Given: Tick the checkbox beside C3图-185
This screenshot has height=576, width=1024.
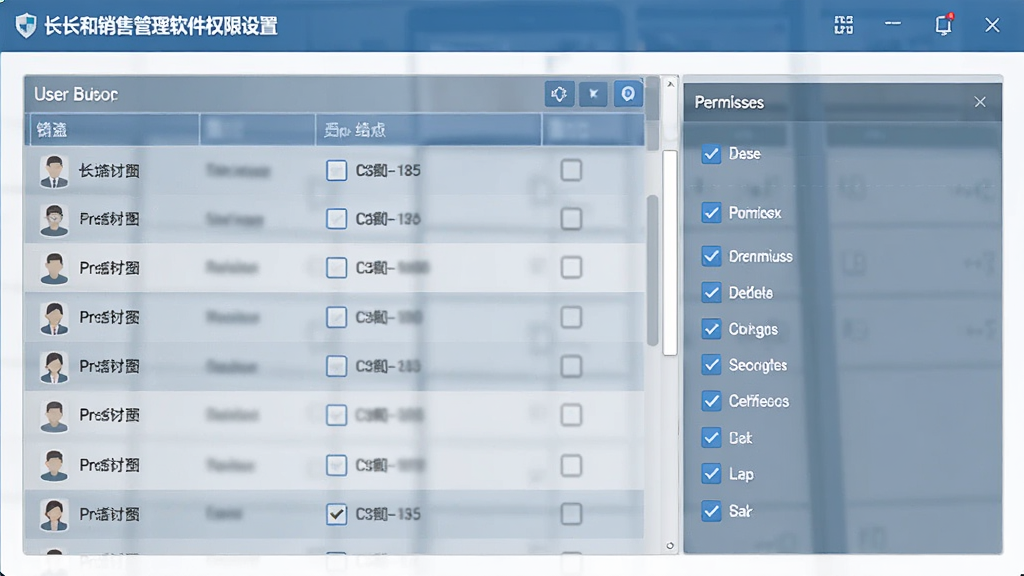Looking at the screenshot, I should [336, 170].
